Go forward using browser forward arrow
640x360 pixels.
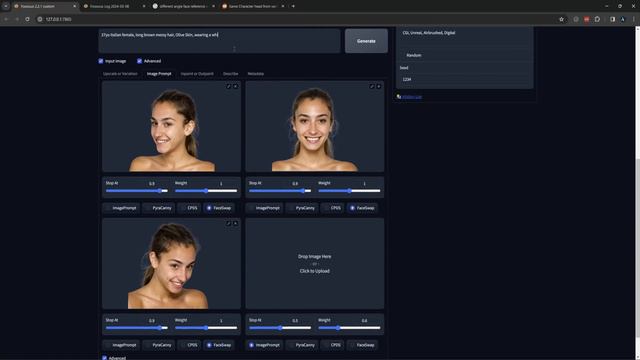coord(17,19)
